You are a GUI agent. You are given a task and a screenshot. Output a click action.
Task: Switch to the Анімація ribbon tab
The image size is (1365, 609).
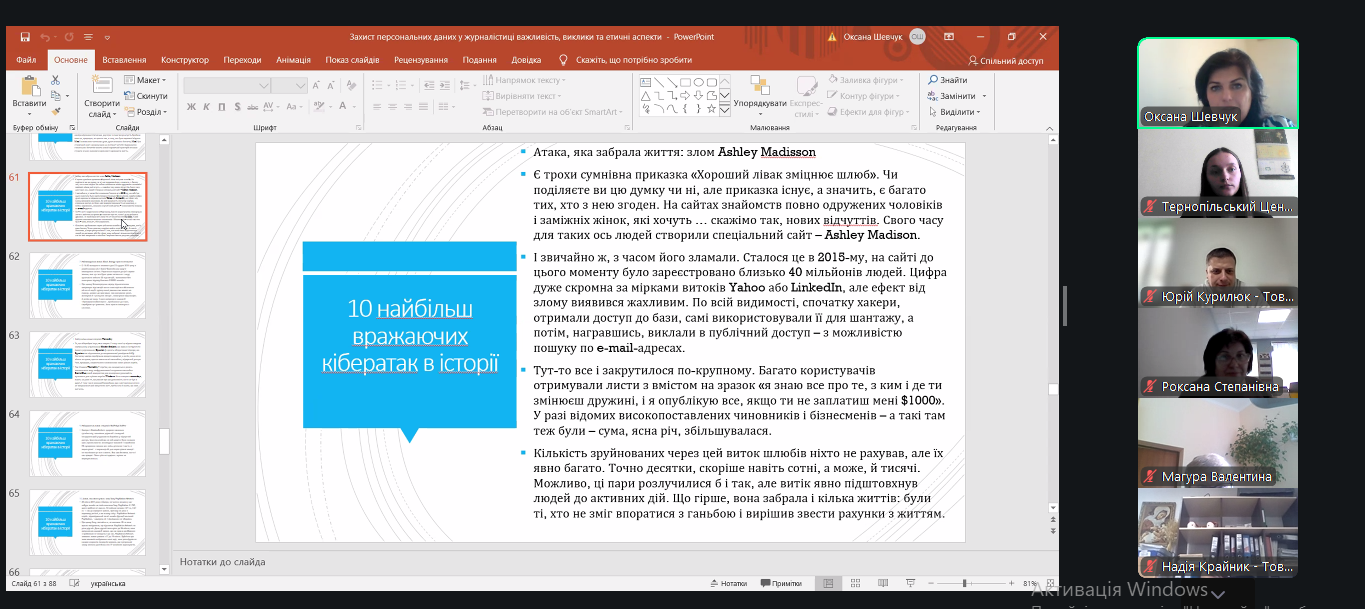point(293,60)
